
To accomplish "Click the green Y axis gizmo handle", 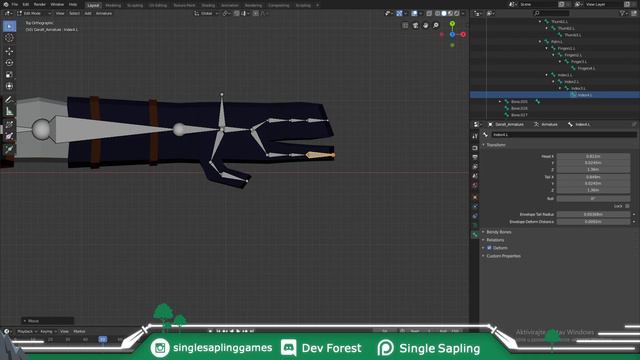I will 452,24.
